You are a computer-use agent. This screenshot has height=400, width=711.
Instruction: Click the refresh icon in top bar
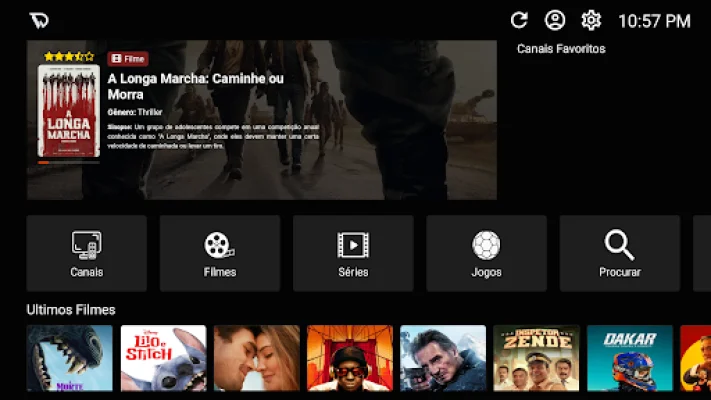519,20
